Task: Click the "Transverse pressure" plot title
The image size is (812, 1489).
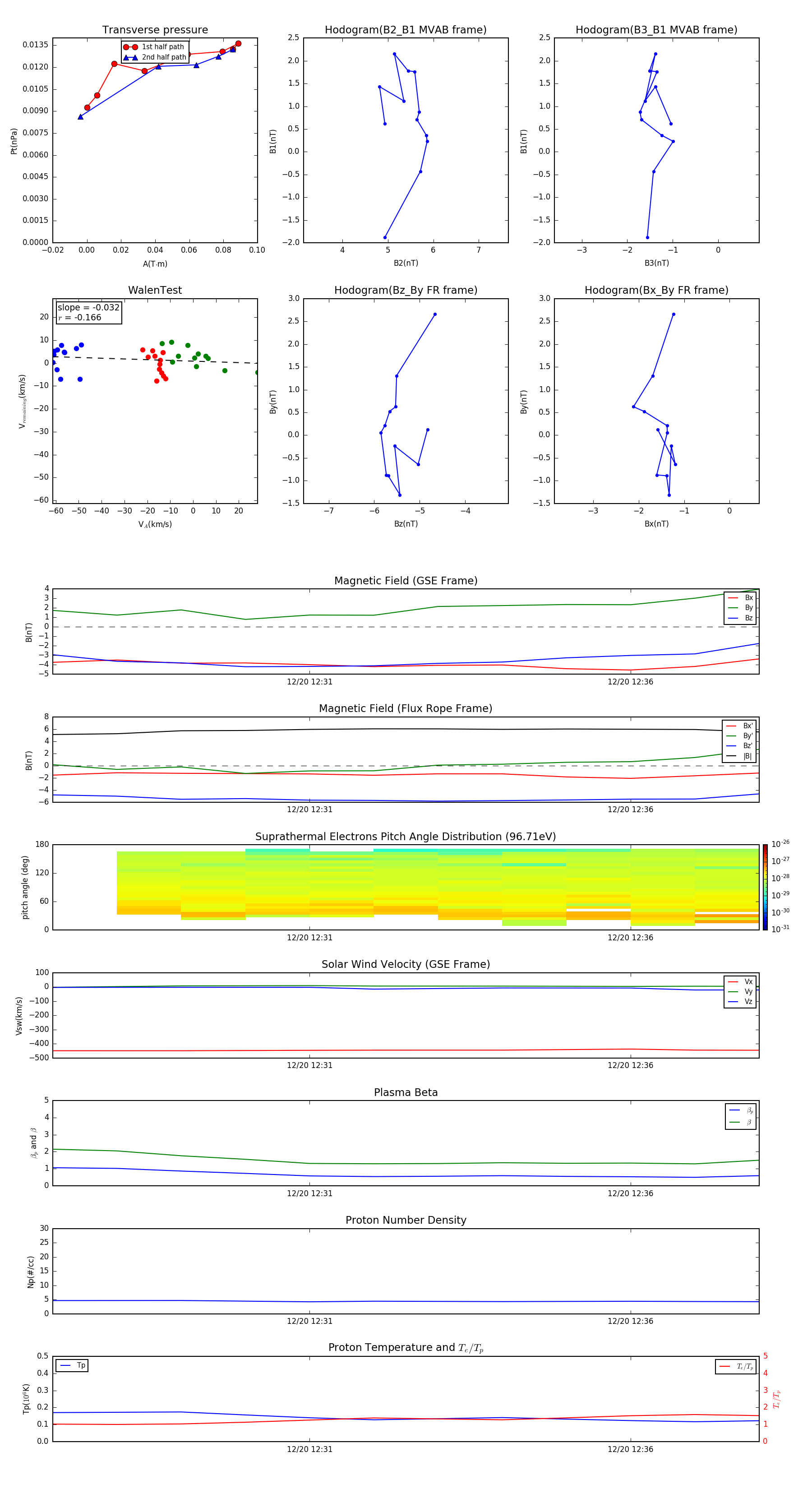Action: pos(155,30)
